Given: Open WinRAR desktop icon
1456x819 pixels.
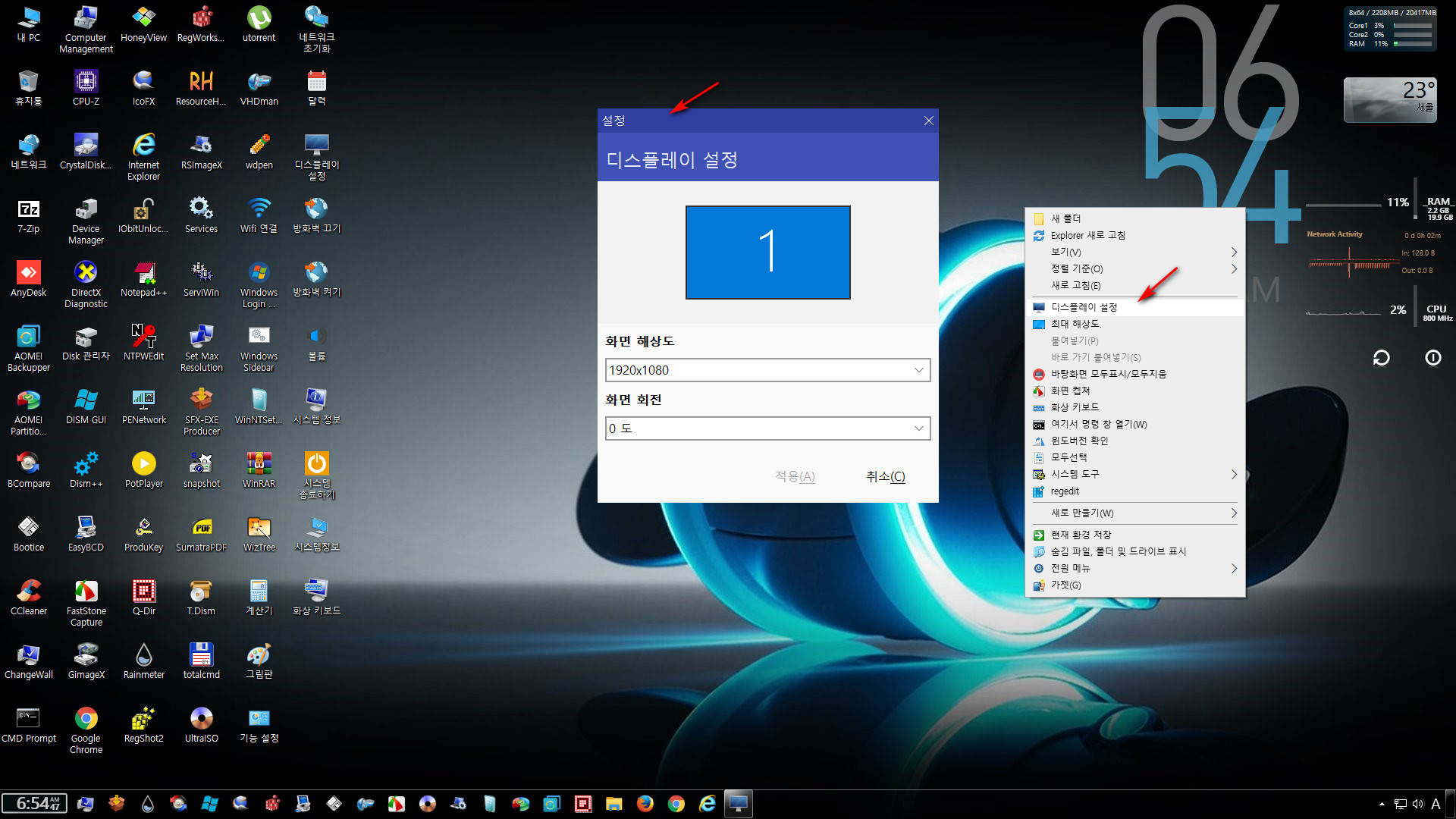Looking at the screenshot, I should tap(259, 469).
